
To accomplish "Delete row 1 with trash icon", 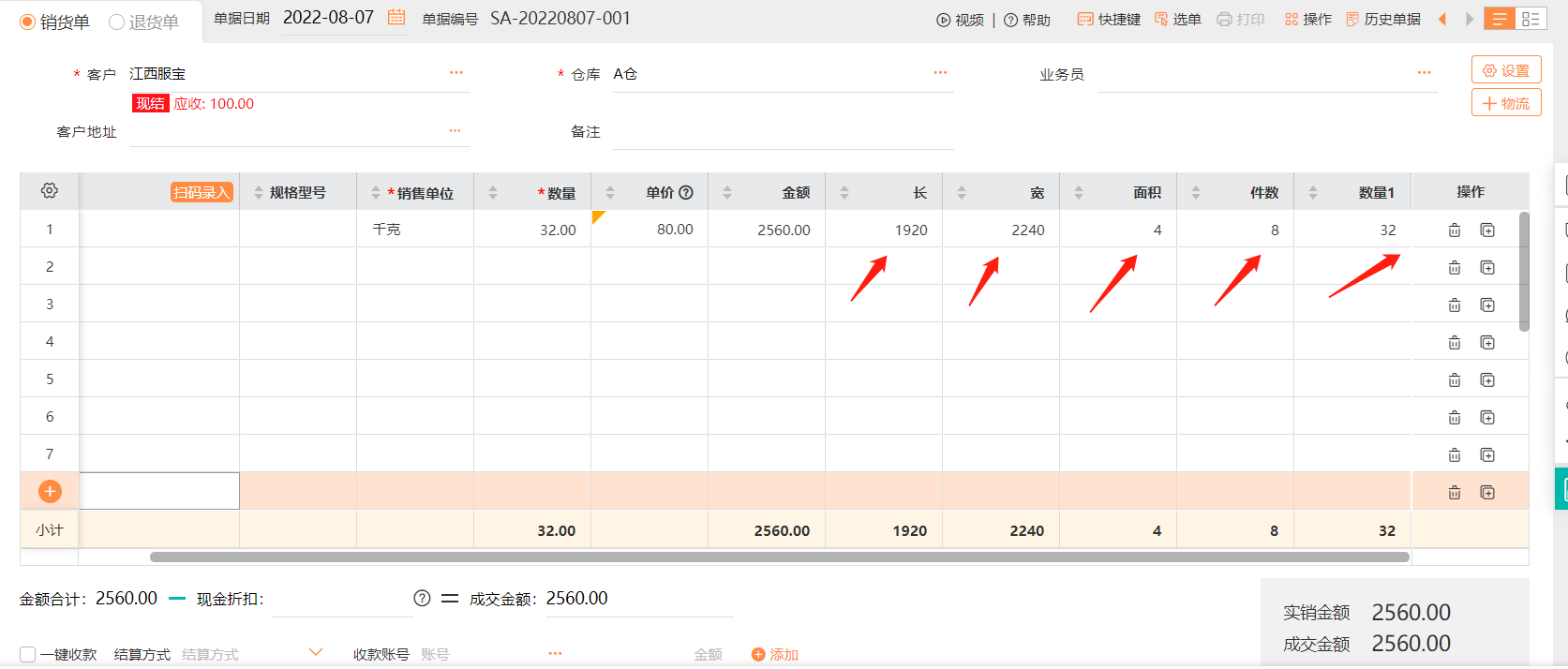I will pyautogui.click(x=1455, y=230).
